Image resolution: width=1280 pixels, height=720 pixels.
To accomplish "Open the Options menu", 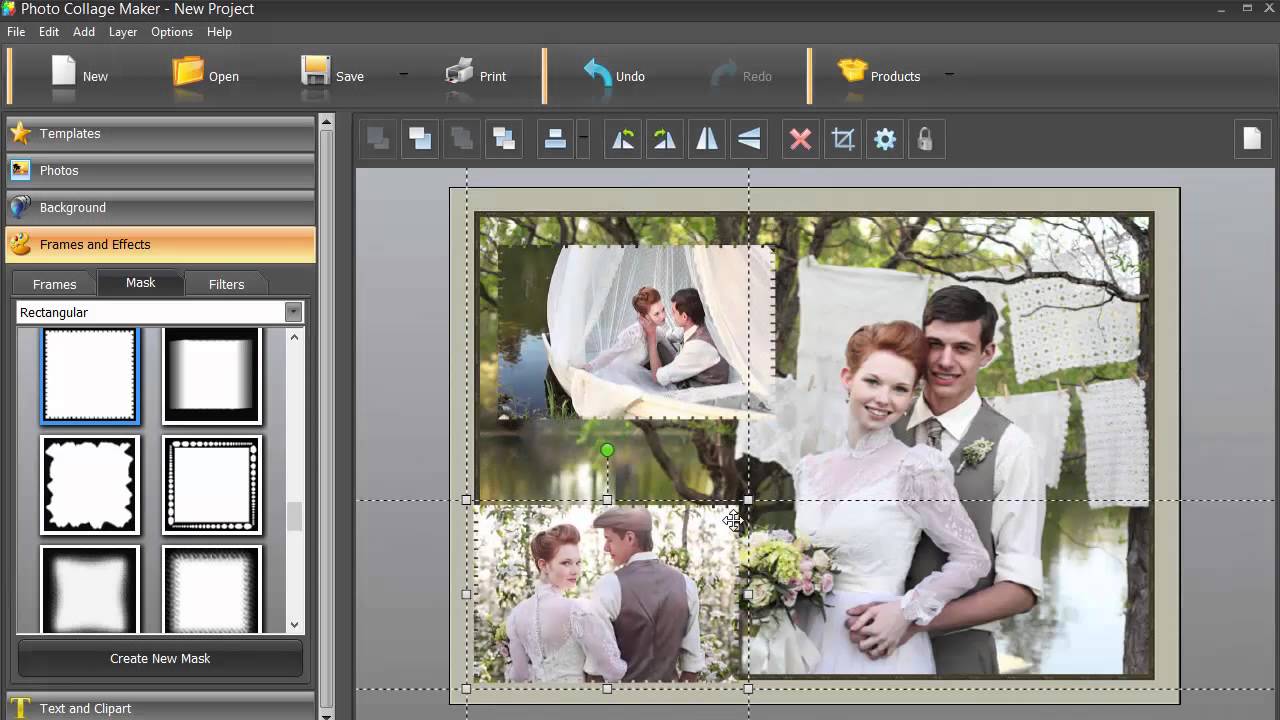I will coord(172,32).
